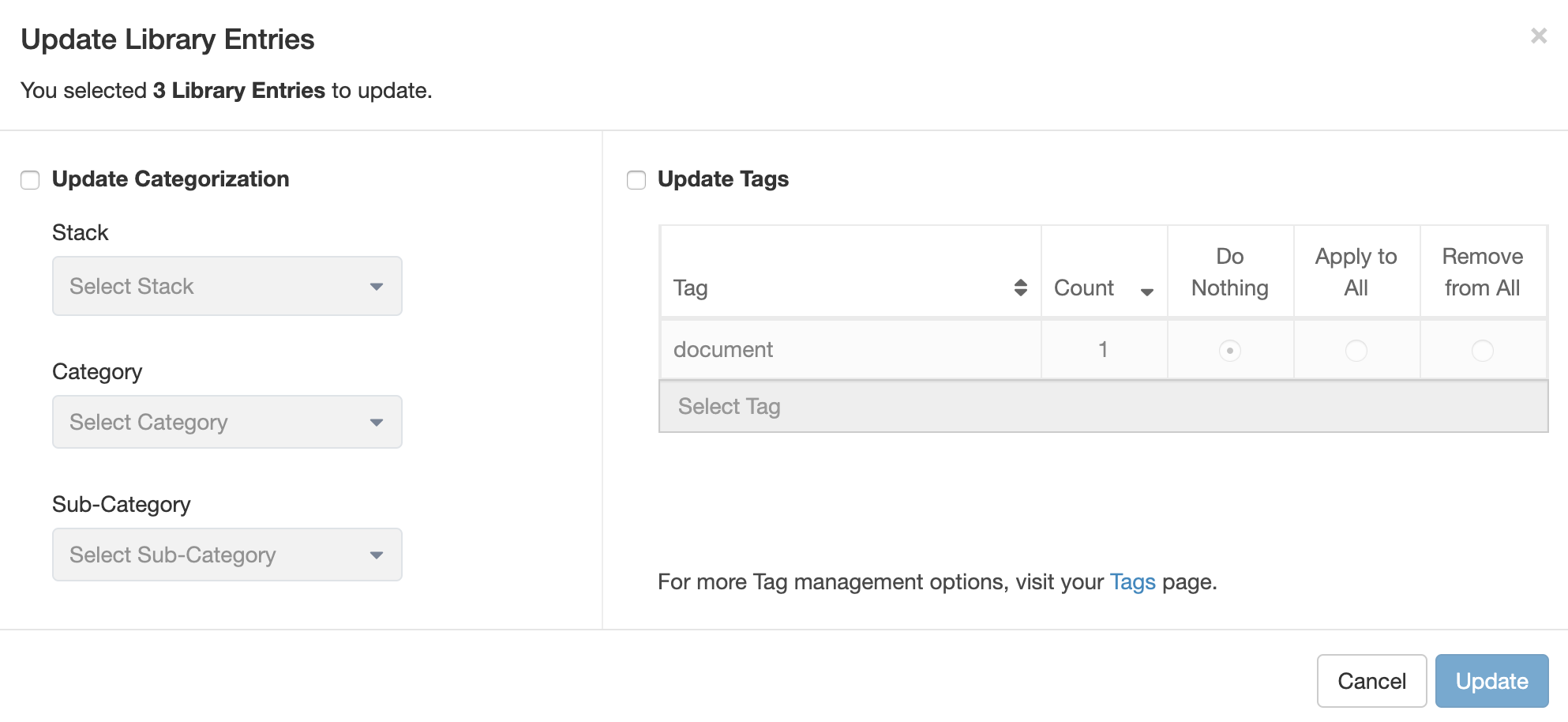Cancel the library entries update
The width and height of the screenshot is (1568, 722).
coord(1371,680)
